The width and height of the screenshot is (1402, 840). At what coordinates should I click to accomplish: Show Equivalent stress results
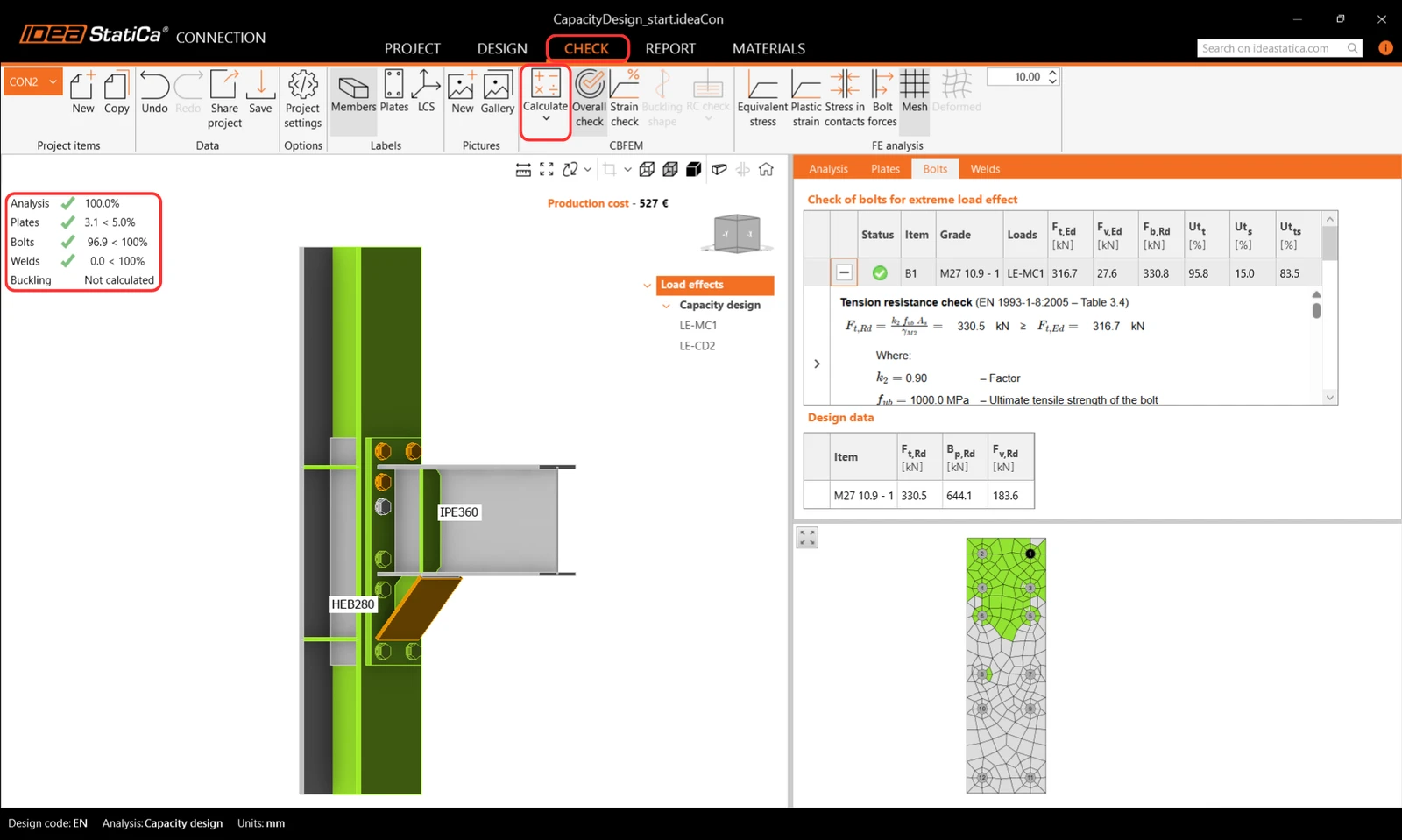[x=762, y=100]
